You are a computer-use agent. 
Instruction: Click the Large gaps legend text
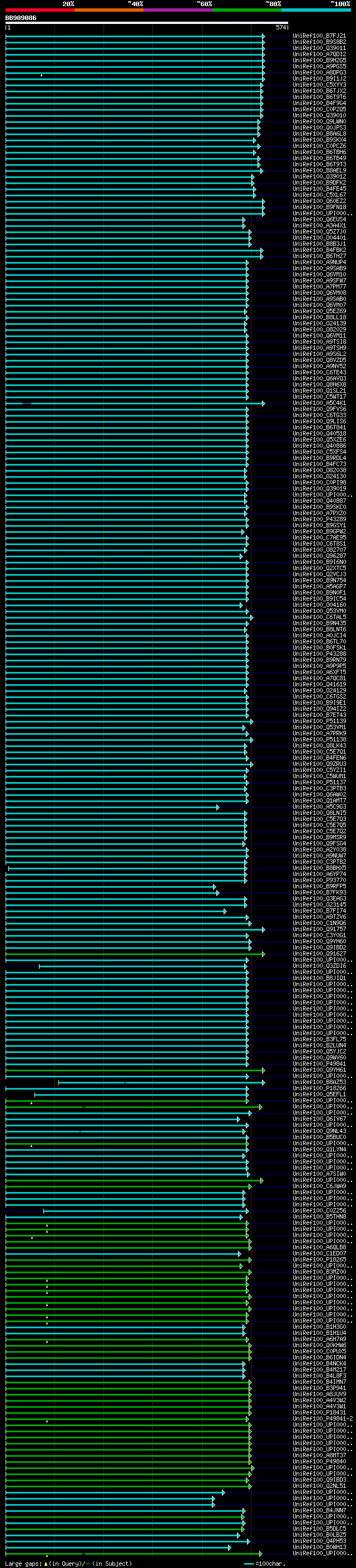pyautogui.click(x=68, y=1563)
